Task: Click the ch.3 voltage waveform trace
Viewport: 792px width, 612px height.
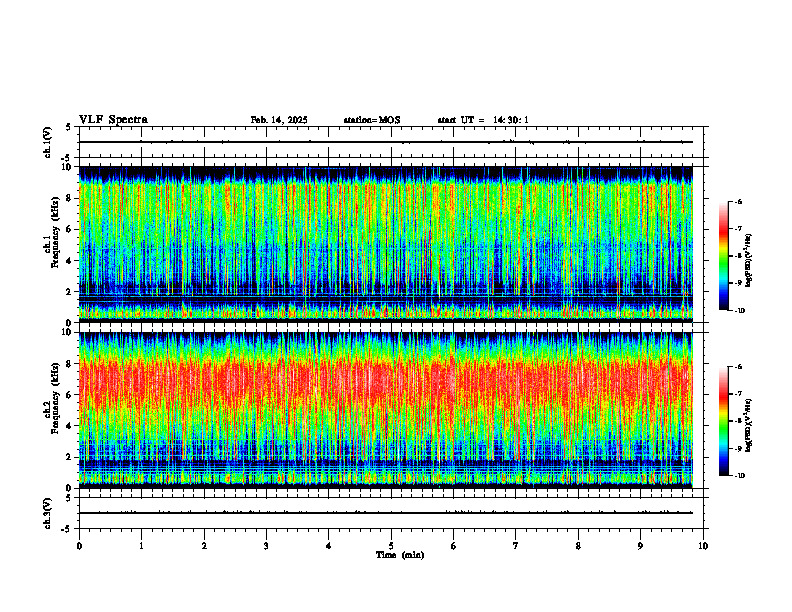Action: (385, 513)
